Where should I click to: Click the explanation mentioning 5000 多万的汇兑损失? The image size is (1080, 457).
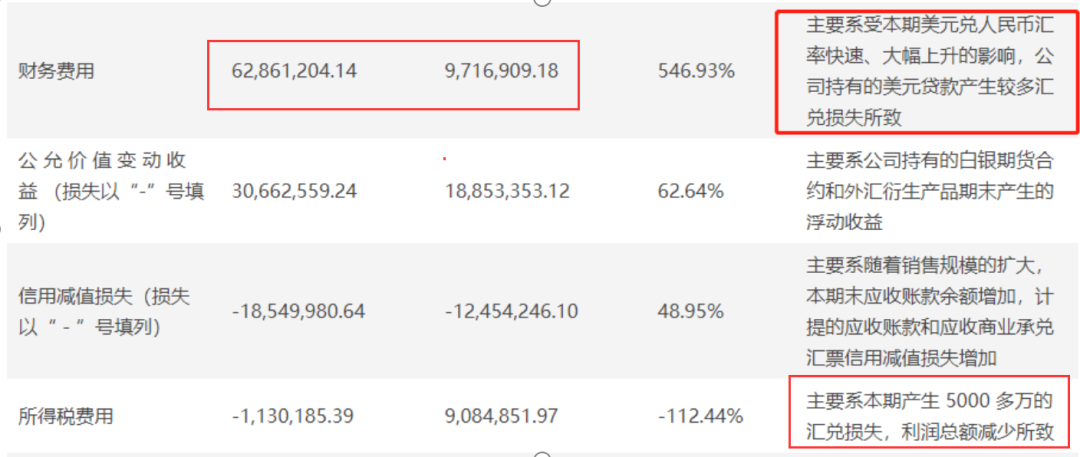pyautogui.click(x=929, y=416)
